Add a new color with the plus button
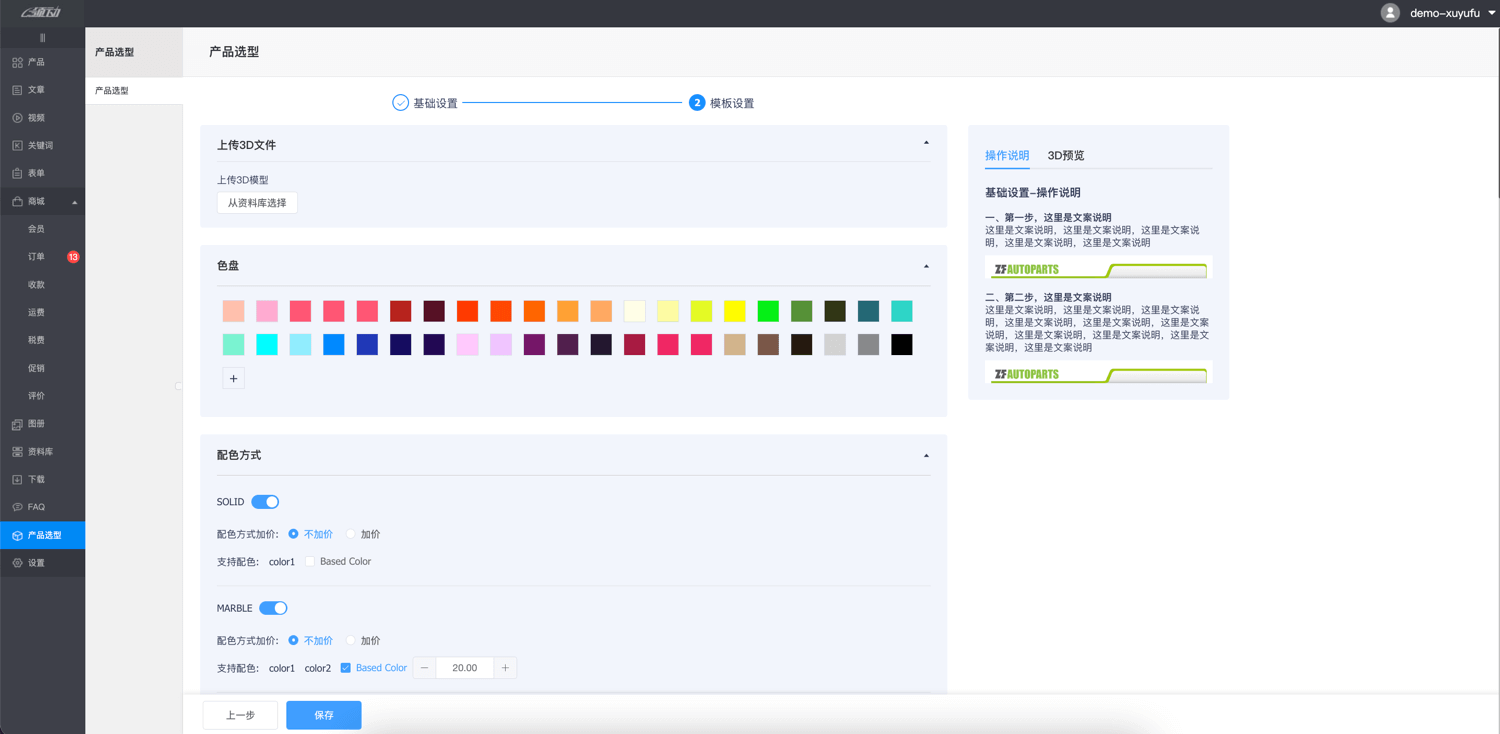1500x734 pixels. 233,378
